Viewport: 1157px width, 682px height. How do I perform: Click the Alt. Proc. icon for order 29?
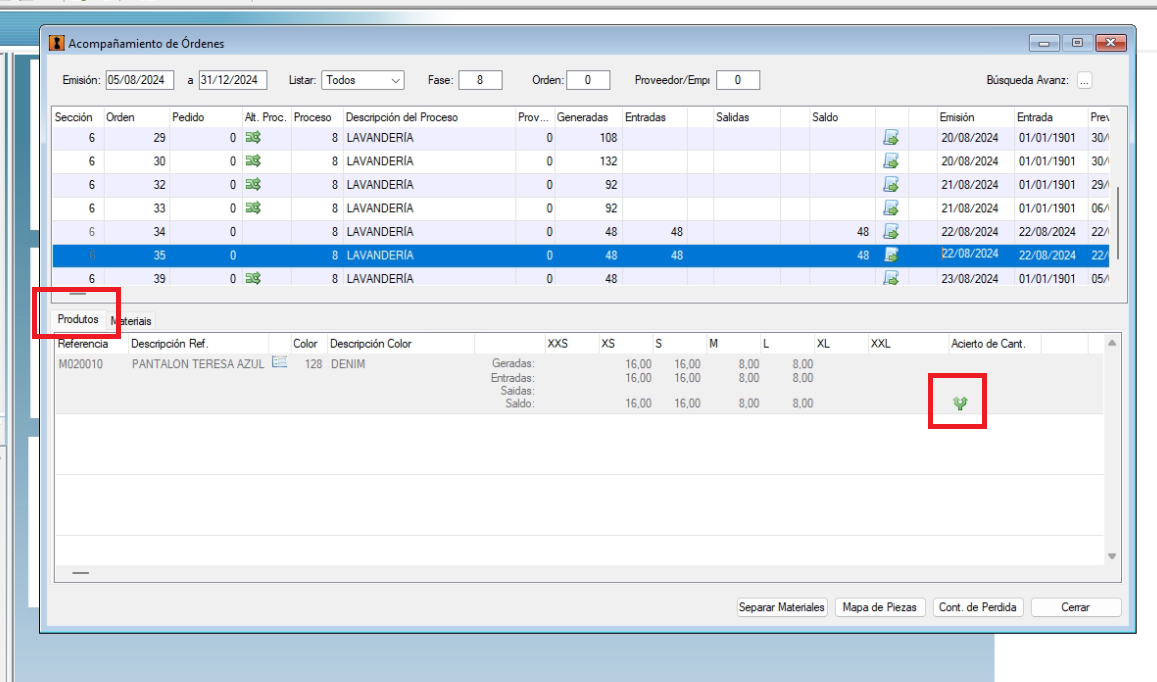click(253, 137)
